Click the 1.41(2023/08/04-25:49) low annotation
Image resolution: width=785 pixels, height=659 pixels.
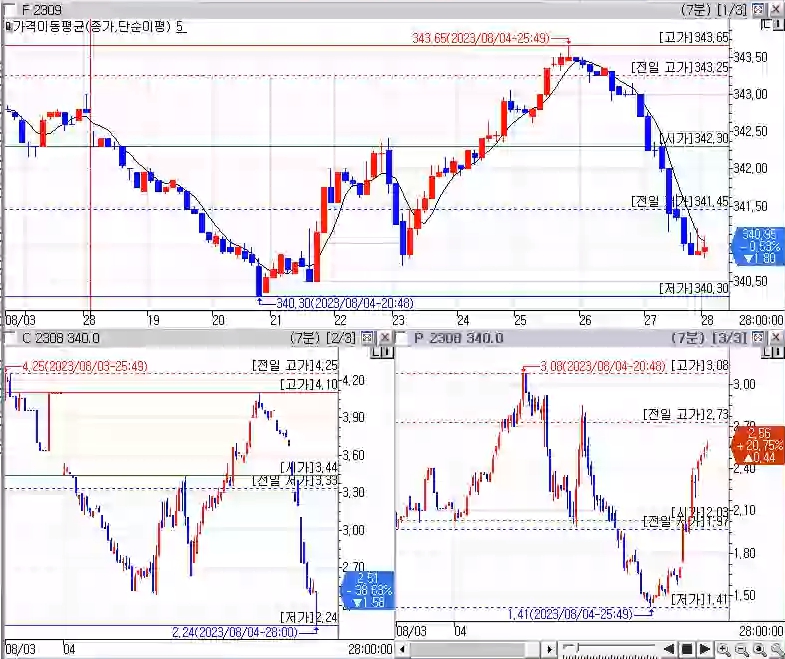coord(570,614)
